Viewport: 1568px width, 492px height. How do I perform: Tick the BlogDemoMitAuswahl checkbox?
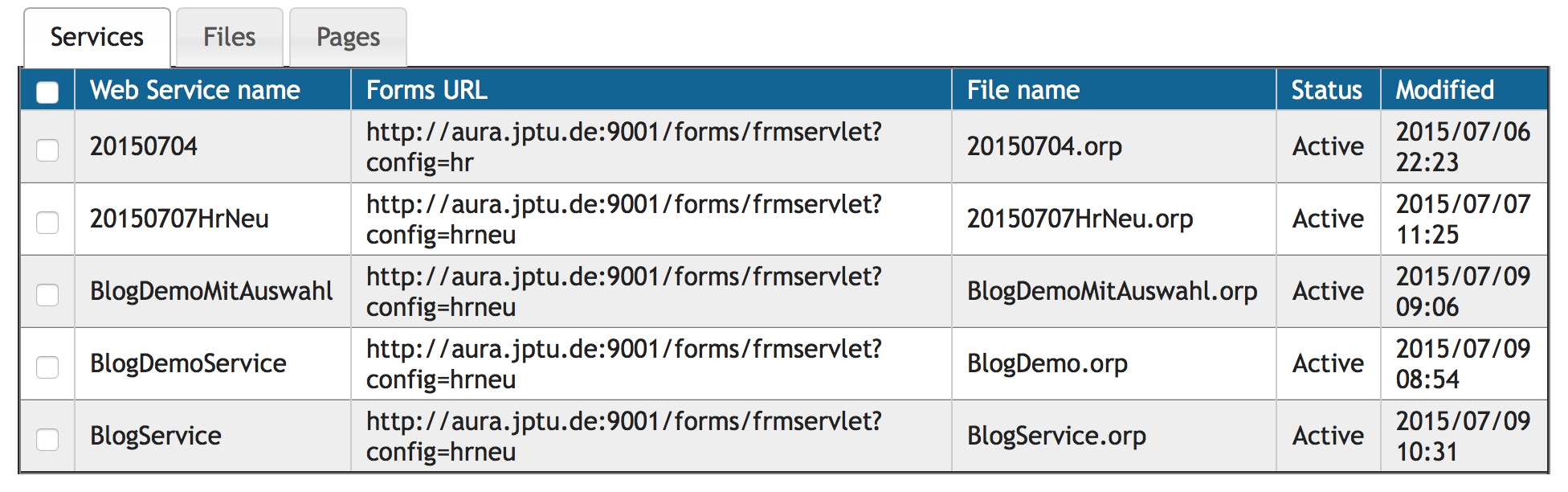(47, 295)
